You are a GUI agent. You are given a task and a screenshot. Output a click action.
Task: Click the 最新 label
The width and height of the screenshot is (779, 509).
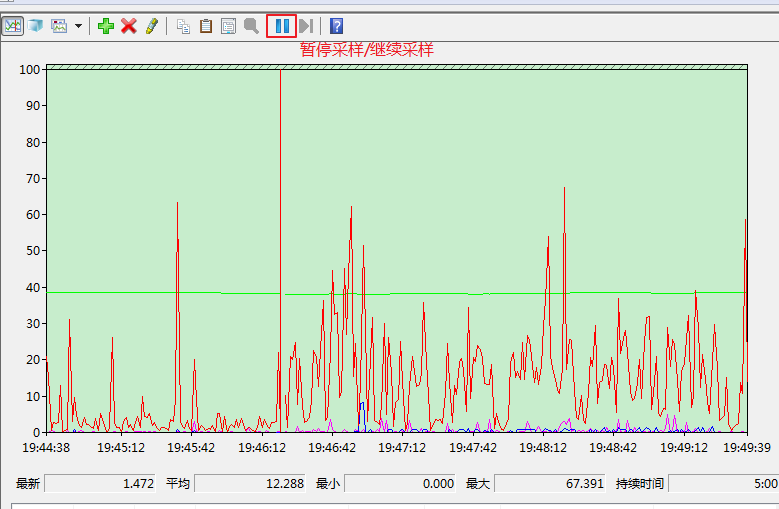28,484
